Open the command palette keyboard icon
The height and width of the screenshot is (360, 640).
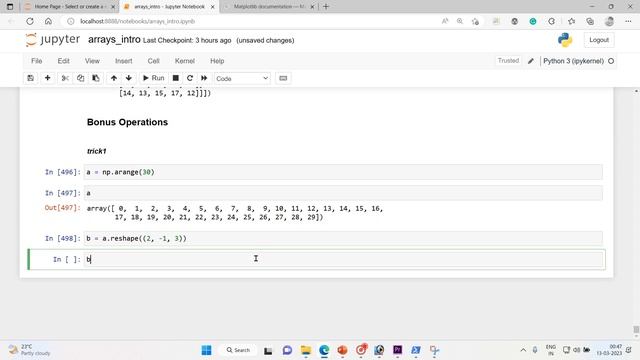pos(283,78)
